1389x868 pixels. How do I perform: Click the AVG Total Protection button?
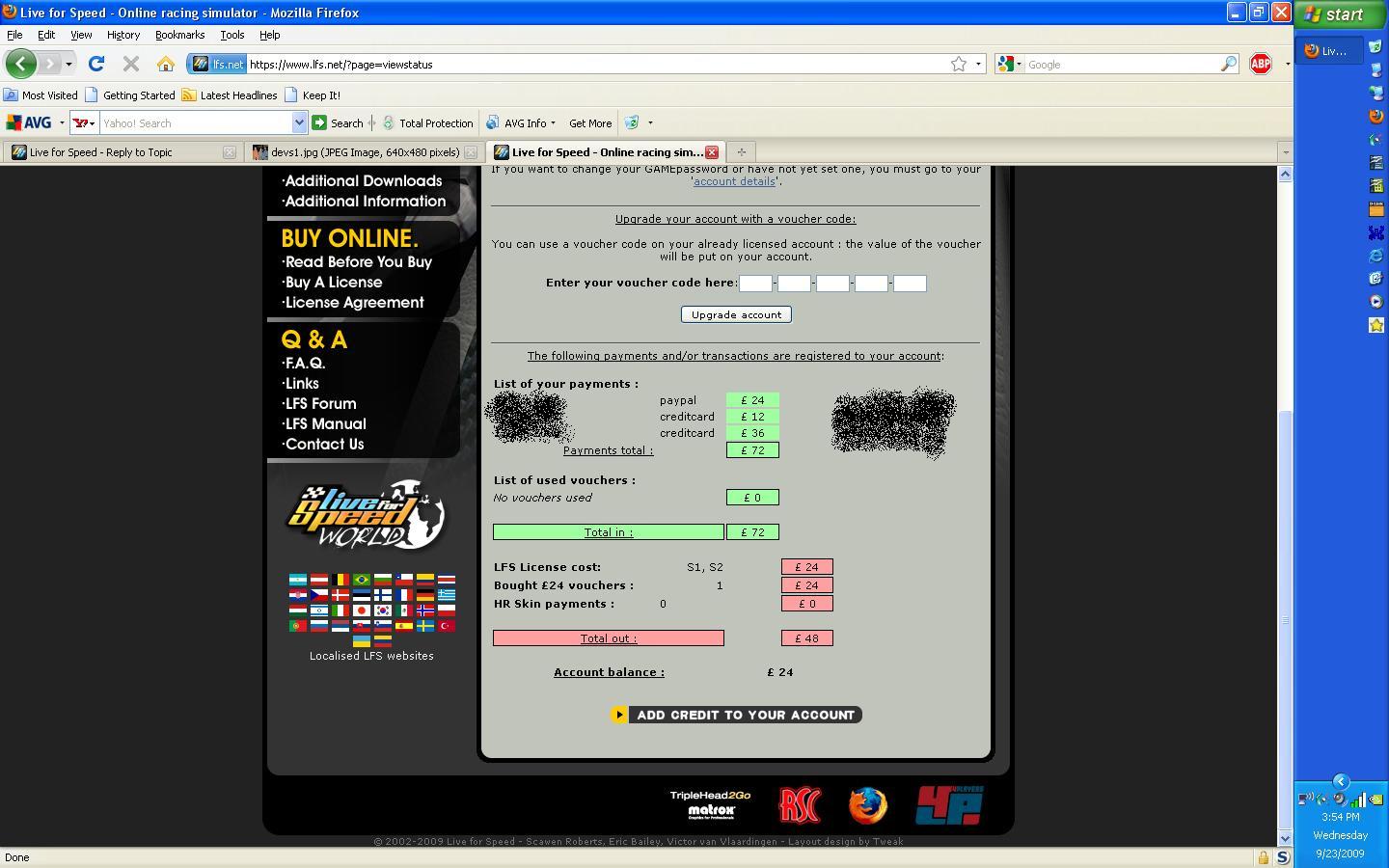pyautogui.click(x=427, y=122)
